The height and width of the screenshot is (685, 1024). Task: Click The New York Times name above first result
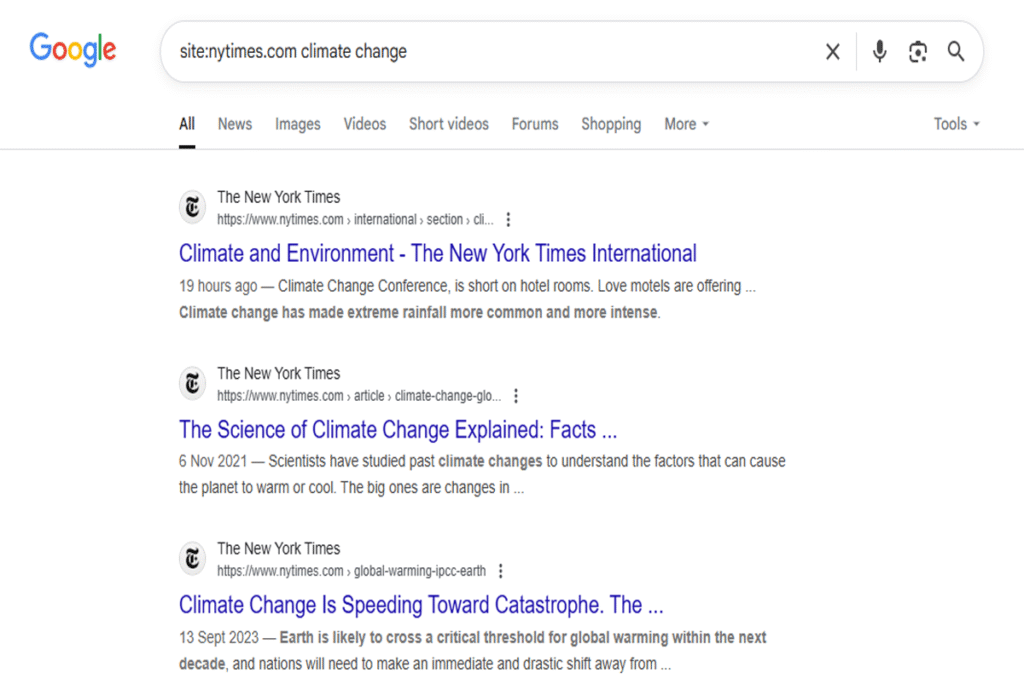click(279, 197)
